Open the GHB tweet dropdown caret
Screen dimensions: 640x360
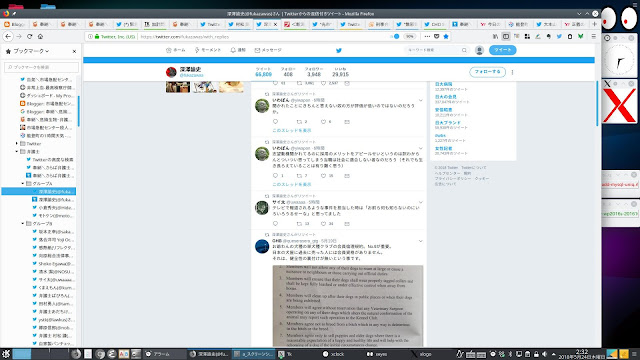[x=420, y=241]
